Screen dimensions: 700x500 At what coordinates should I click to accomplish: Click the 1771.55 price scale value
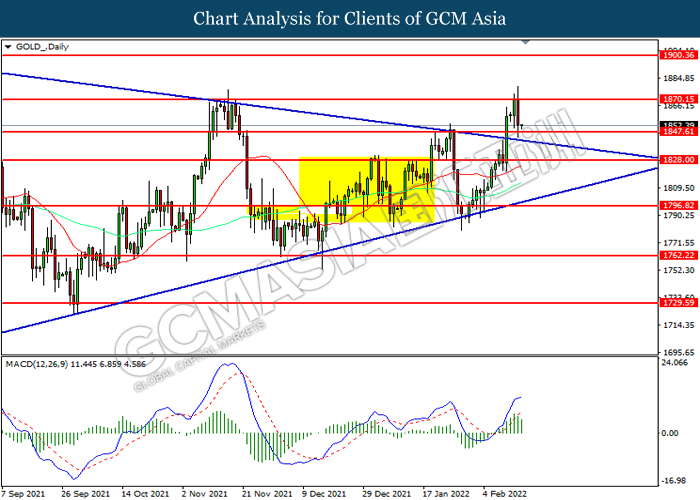(x=679, y=243)
